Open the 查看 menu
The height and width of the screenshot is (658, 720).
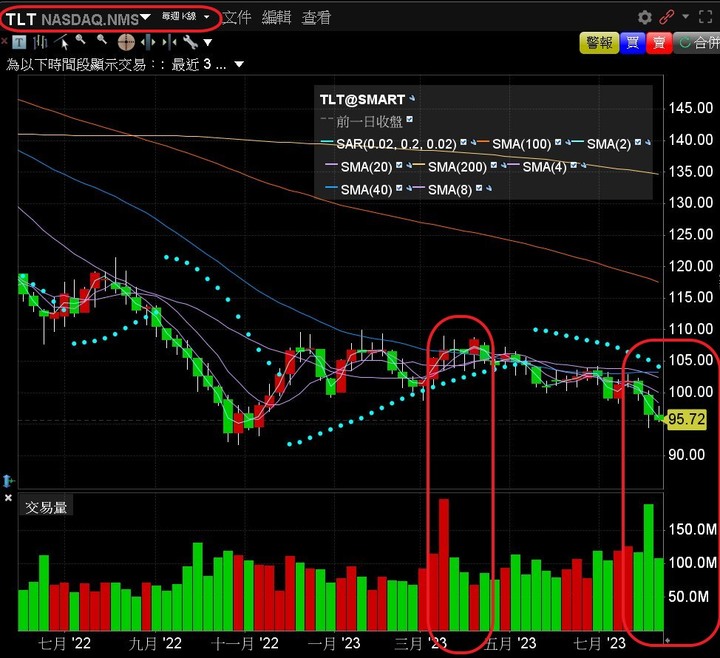316,17
